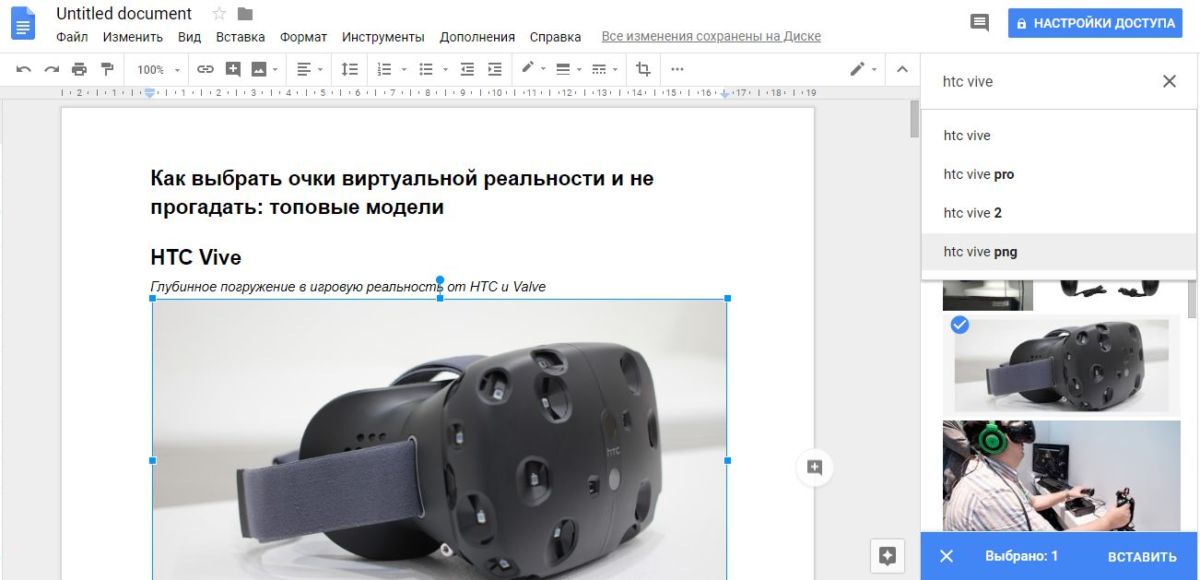Open the Explore button at bottom right

pos(886,557)
